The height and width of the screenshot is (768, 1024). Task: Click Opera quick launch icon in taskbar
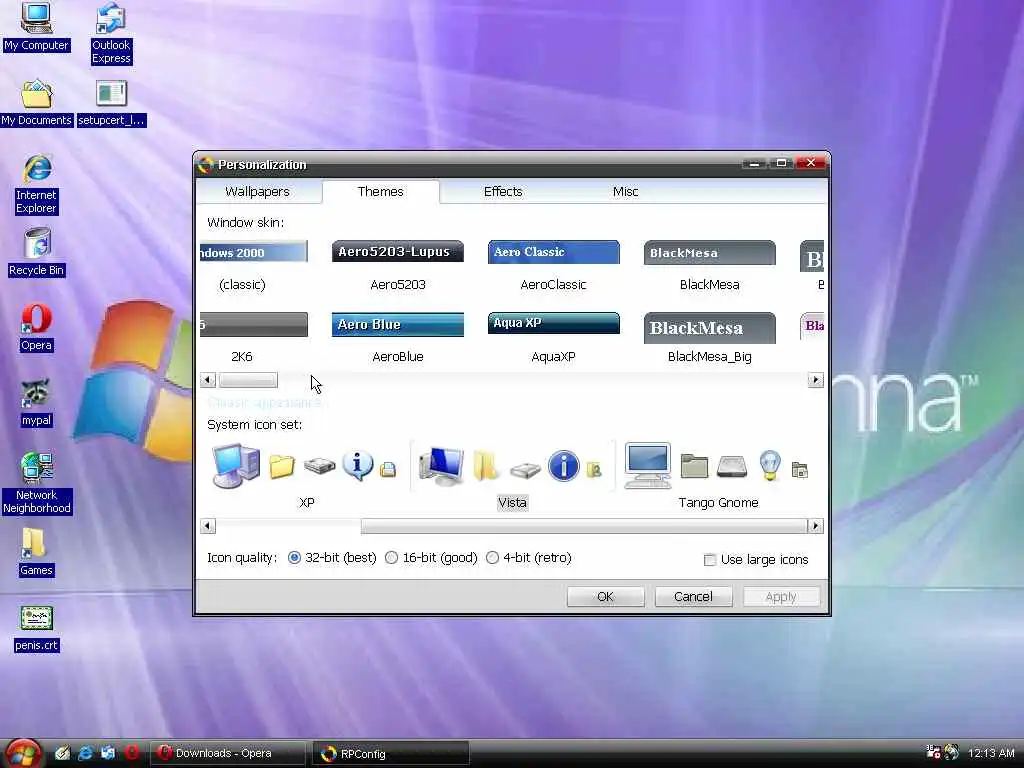point(132,753)
